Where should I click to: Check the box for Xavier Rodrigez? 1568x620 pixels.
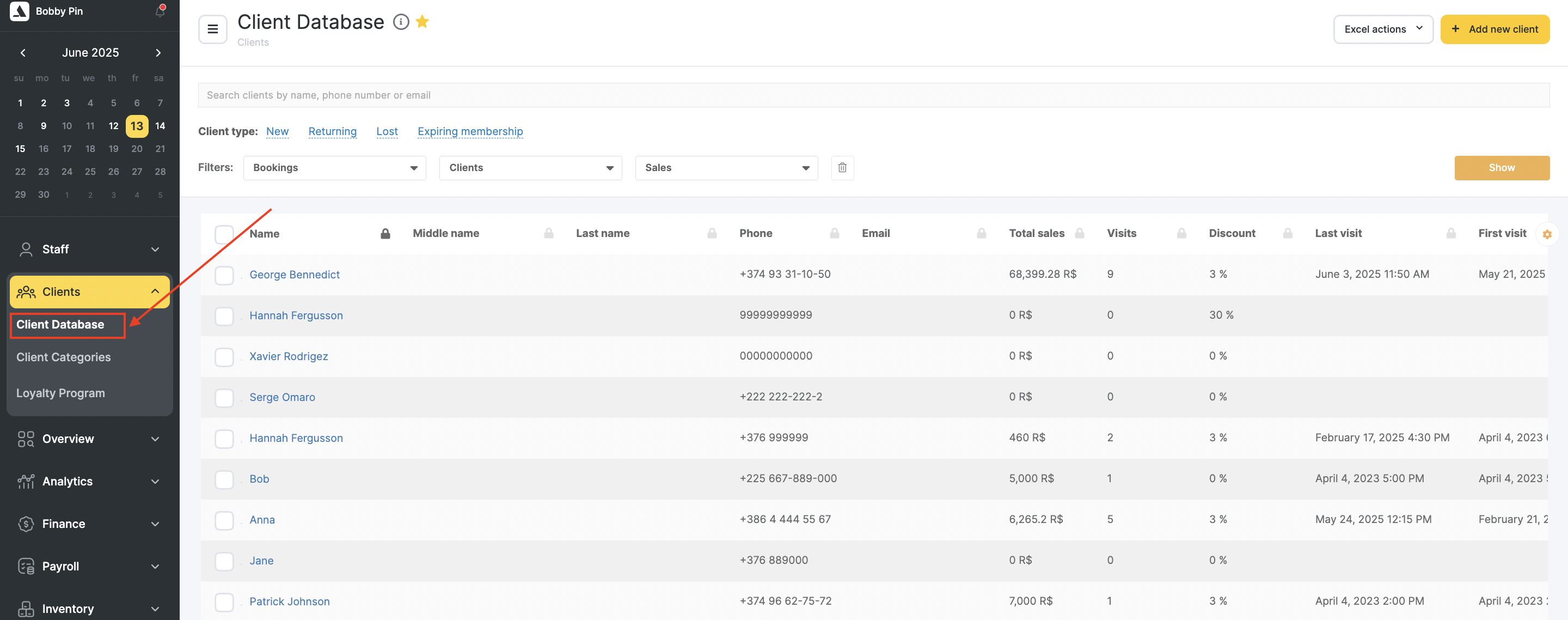[224, 357]
